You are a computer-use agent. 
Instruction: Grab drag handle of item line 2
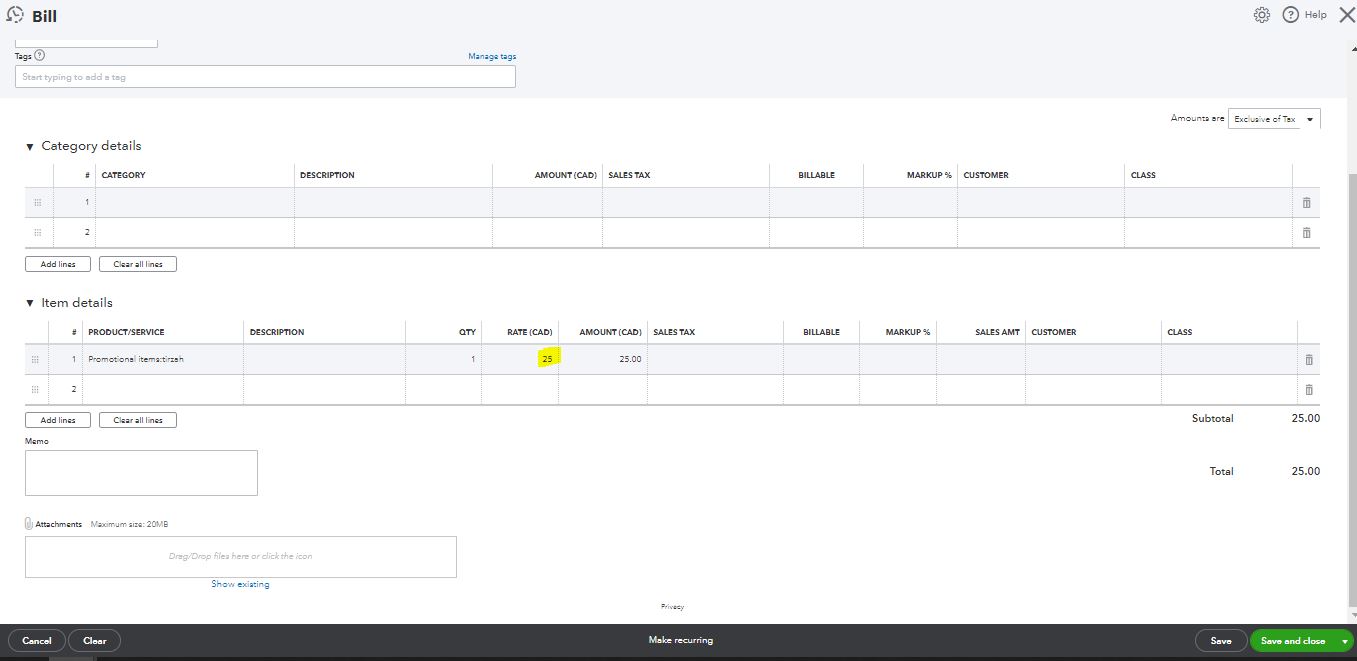(x=36, y=390)
